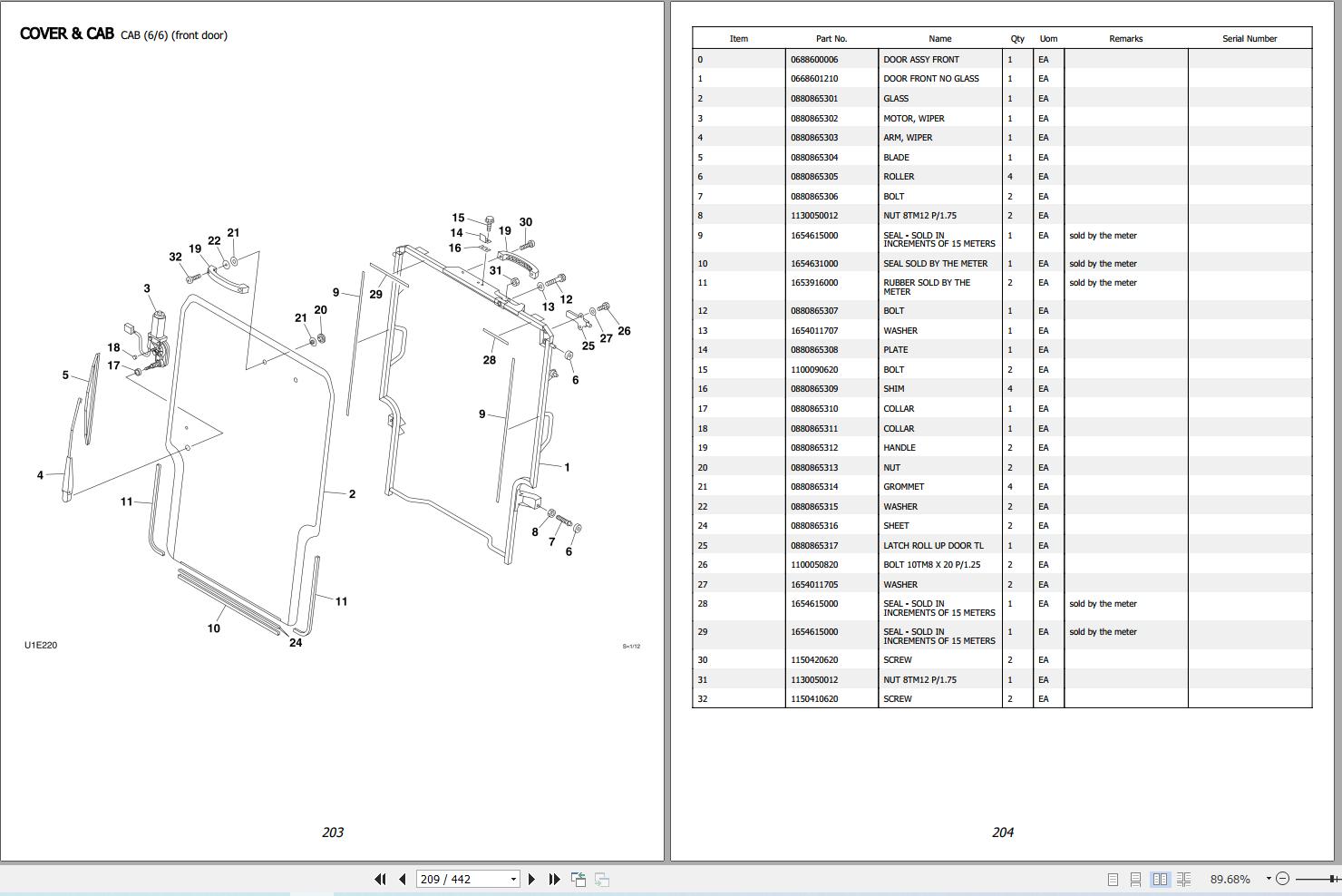1342x896 pixels.
Task: Click the ARM, WIPER entry
Action: [x=908, y=138]
